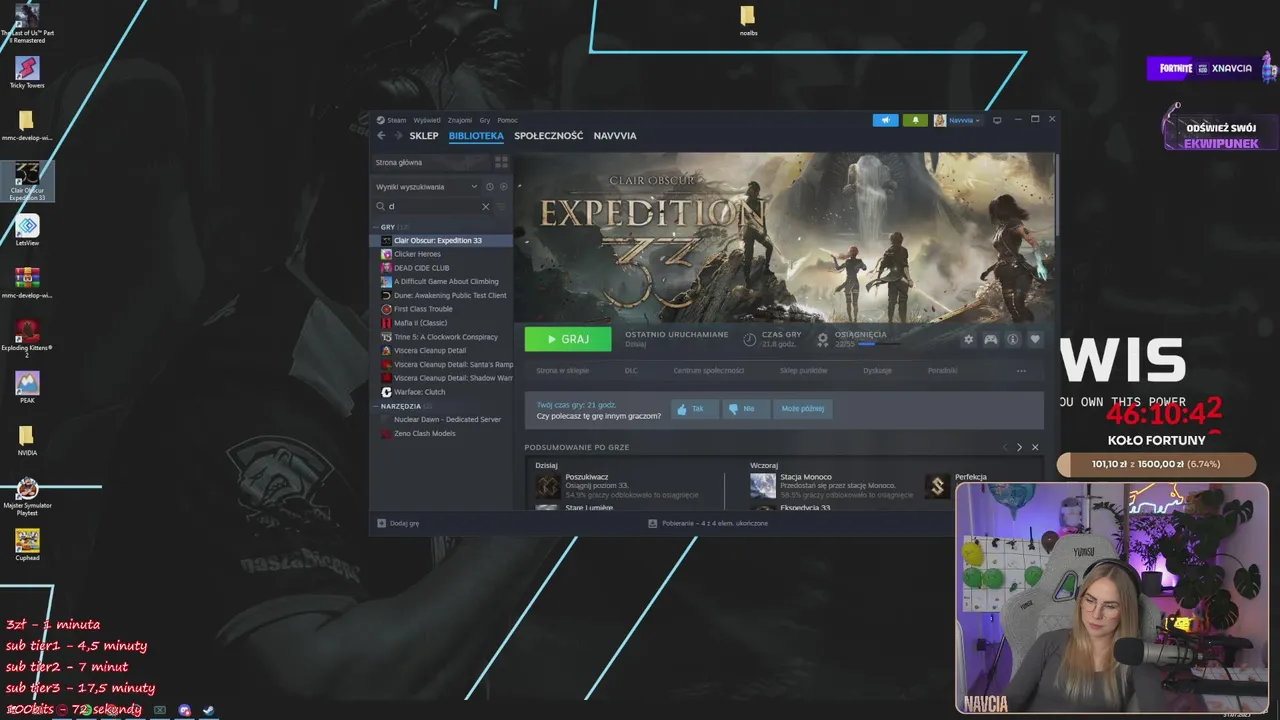Toggle favorite heart icon

1035,340
